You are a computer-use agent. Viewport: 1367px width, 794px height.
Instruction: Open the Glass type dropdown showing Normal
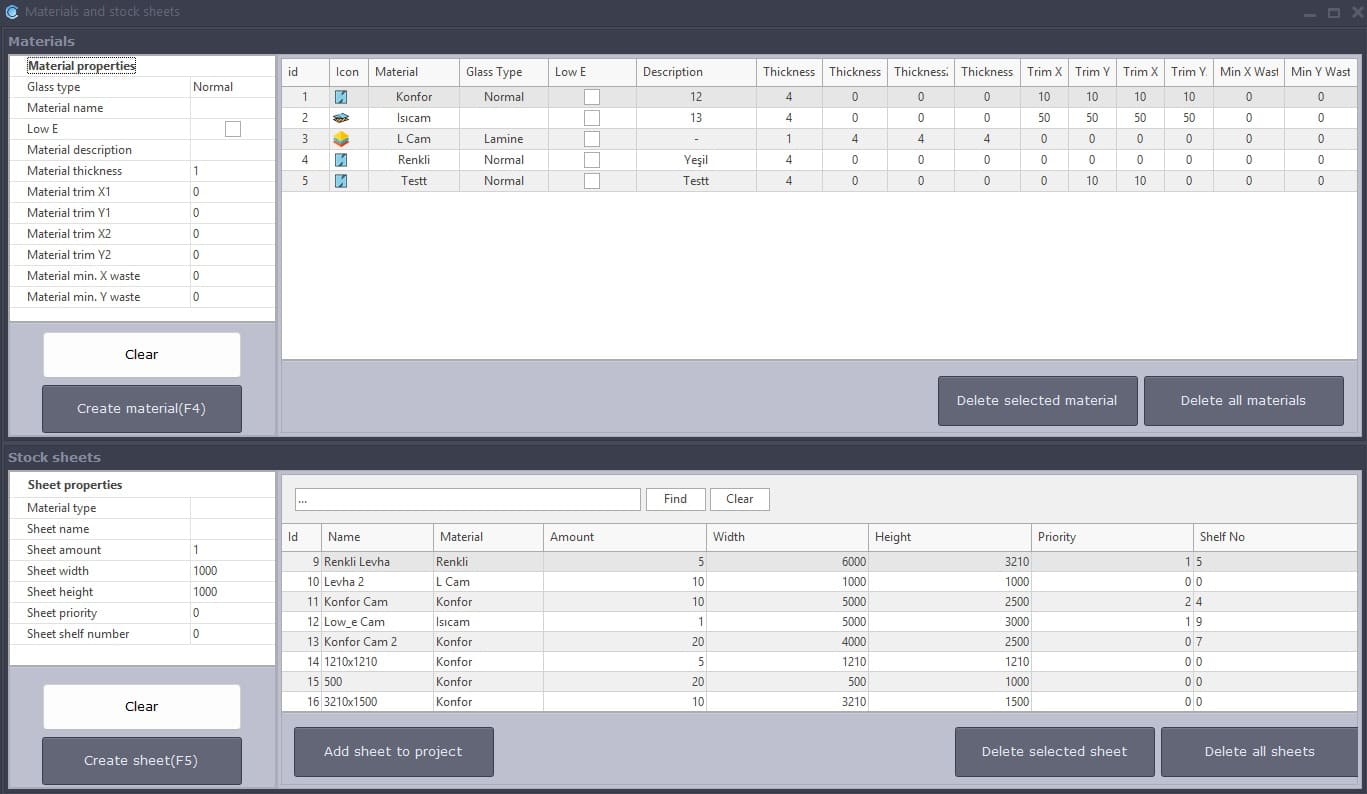tap(232, 86)
